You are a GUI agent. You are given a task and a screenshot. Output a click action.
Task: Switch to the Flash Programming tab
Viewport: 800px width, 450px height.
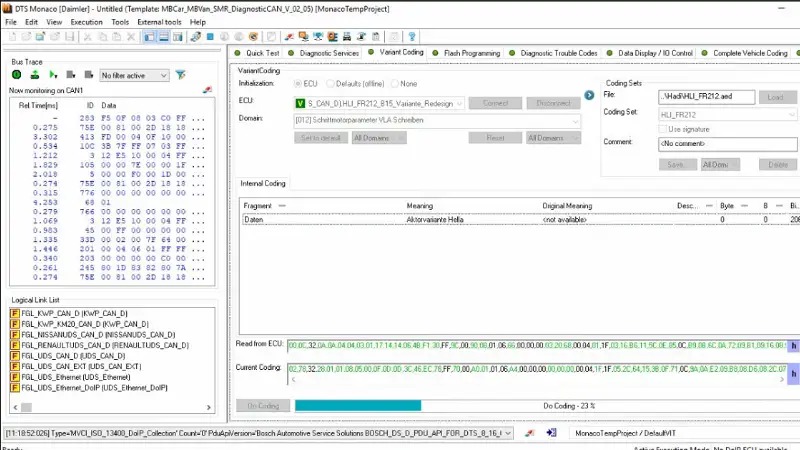click(x=471, y=53)
